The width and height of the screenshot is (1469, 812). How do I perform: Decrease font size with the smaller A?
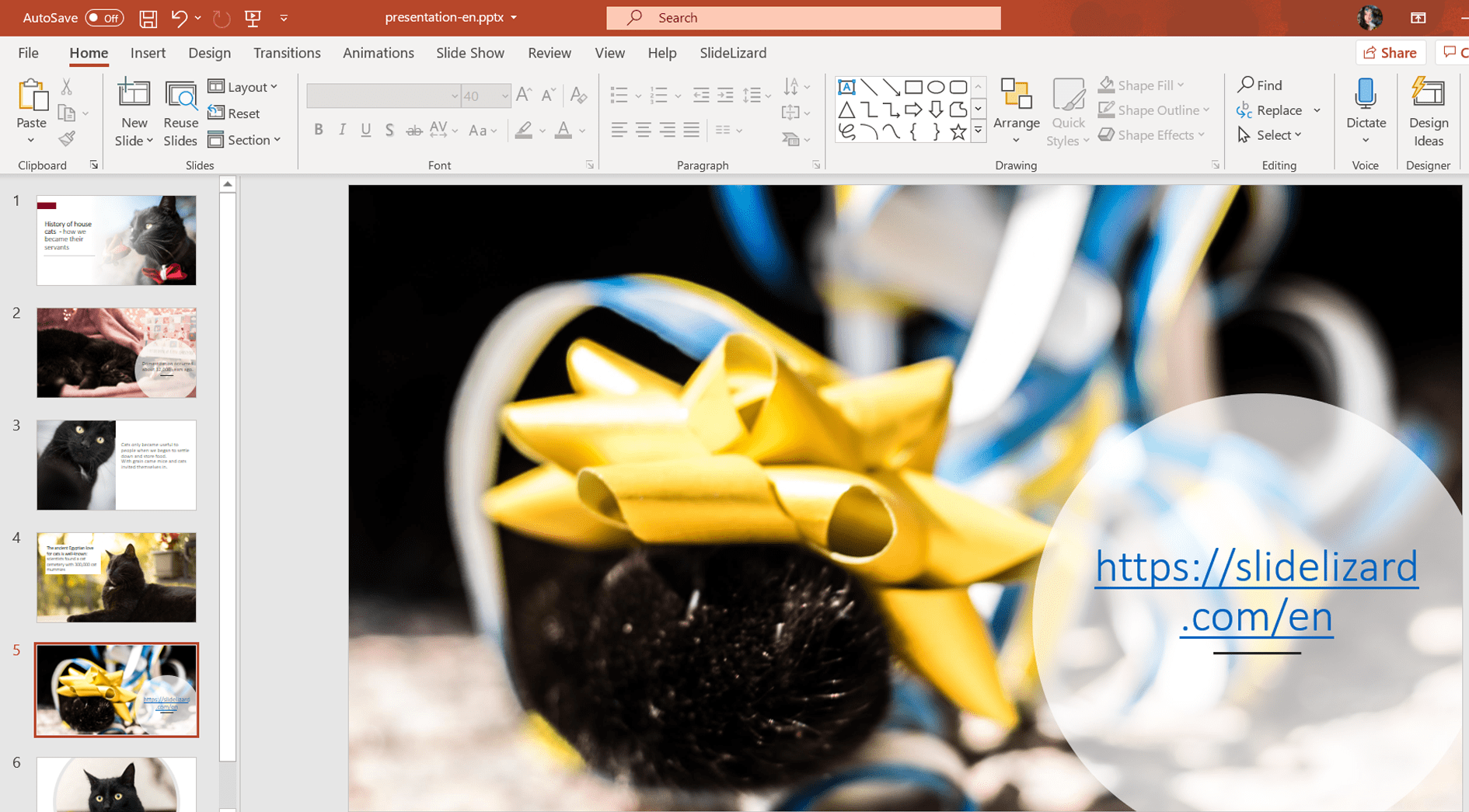[x=548, y=95]
